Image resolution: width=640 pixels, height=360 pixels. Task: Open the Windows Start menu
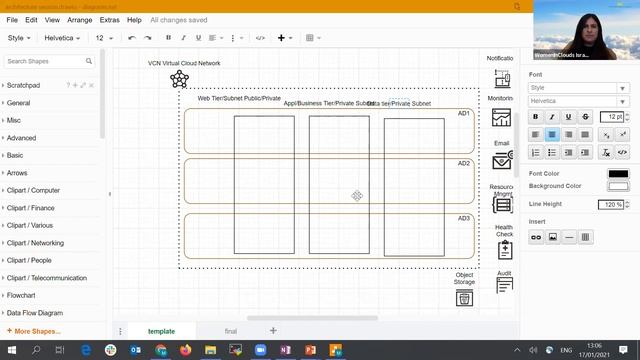[x=11, y=350]
